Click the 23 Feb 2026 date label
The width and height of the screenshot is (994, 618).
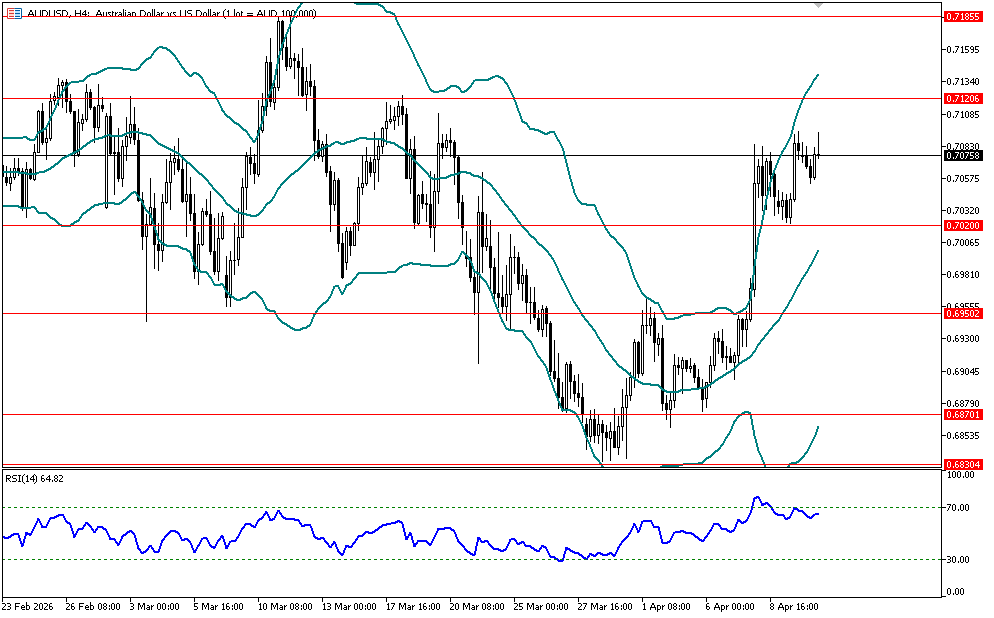(30, 606)
